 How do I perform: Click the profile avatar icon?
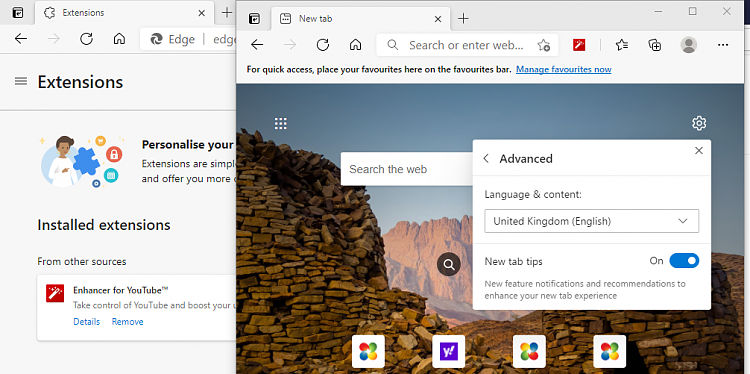click(689, 45)
